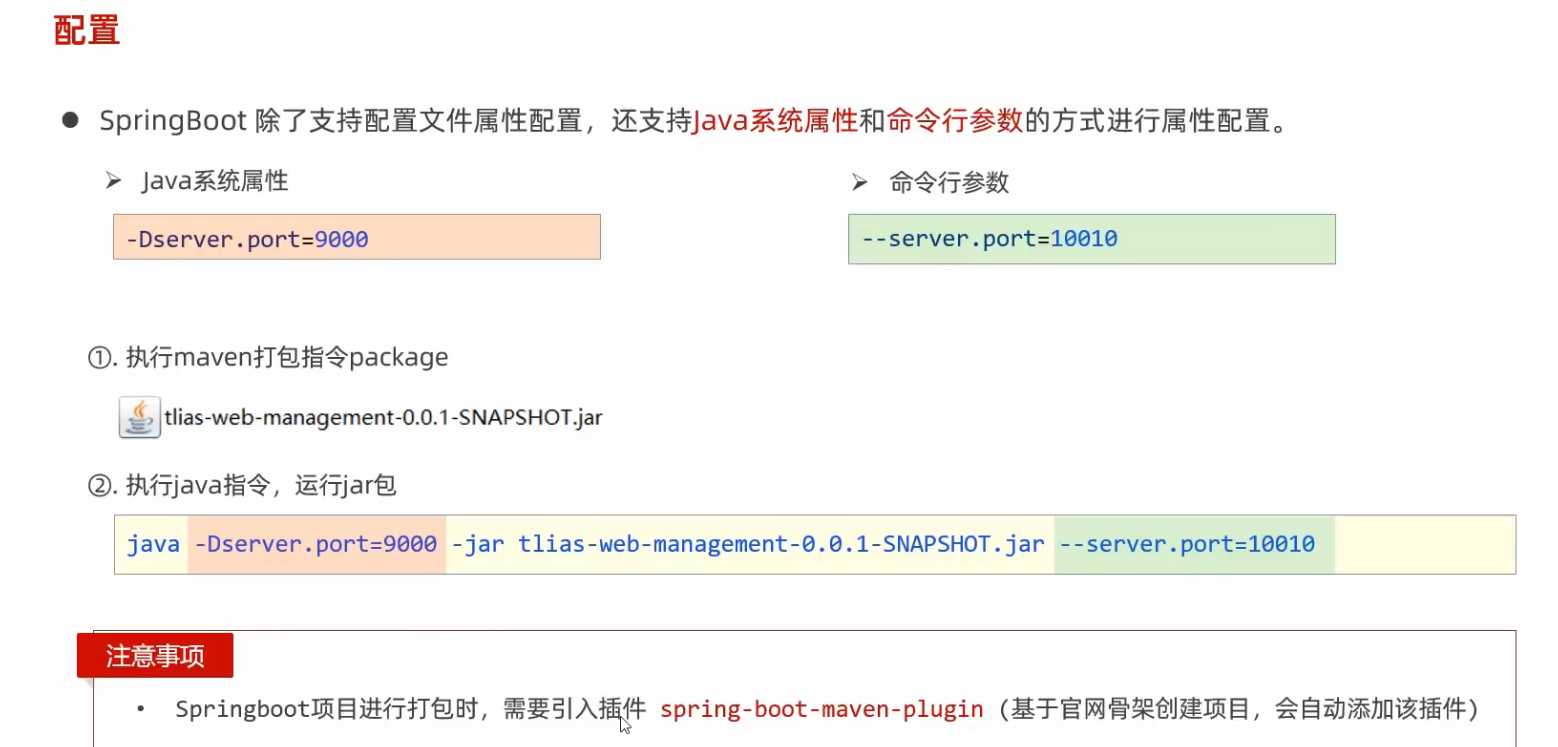Screen dimensions: 1558x747
Task: Click the 'java' keyword in the command line
Action: 153,544
